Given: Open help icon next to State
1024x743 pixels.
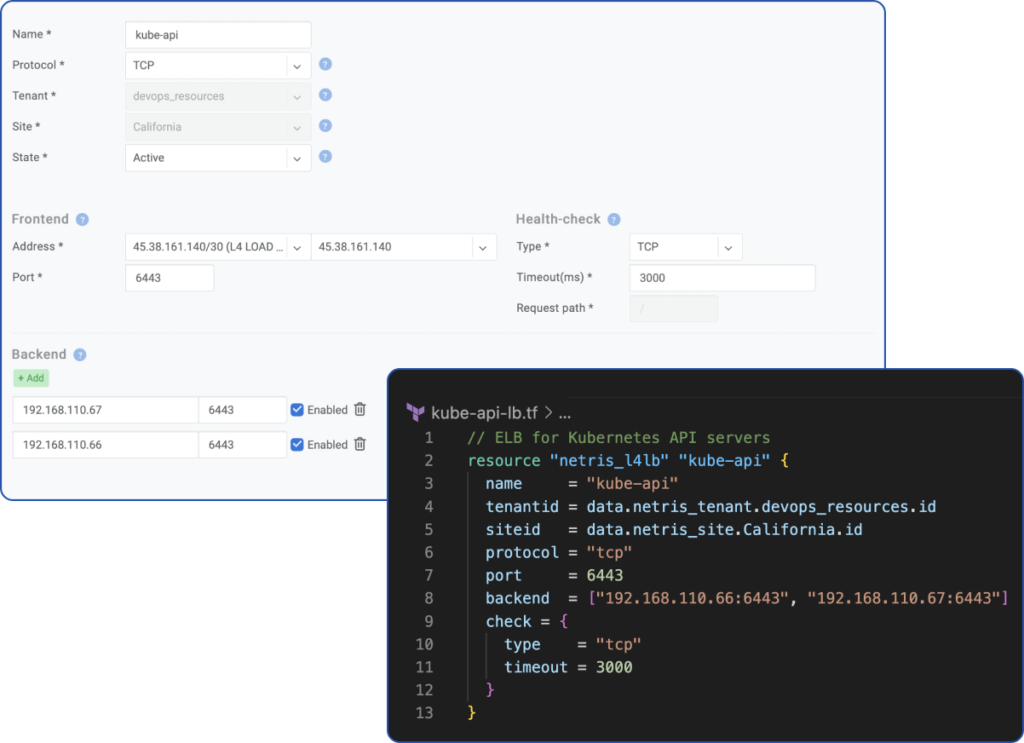Looking at the screenshot, I should 325,157.
